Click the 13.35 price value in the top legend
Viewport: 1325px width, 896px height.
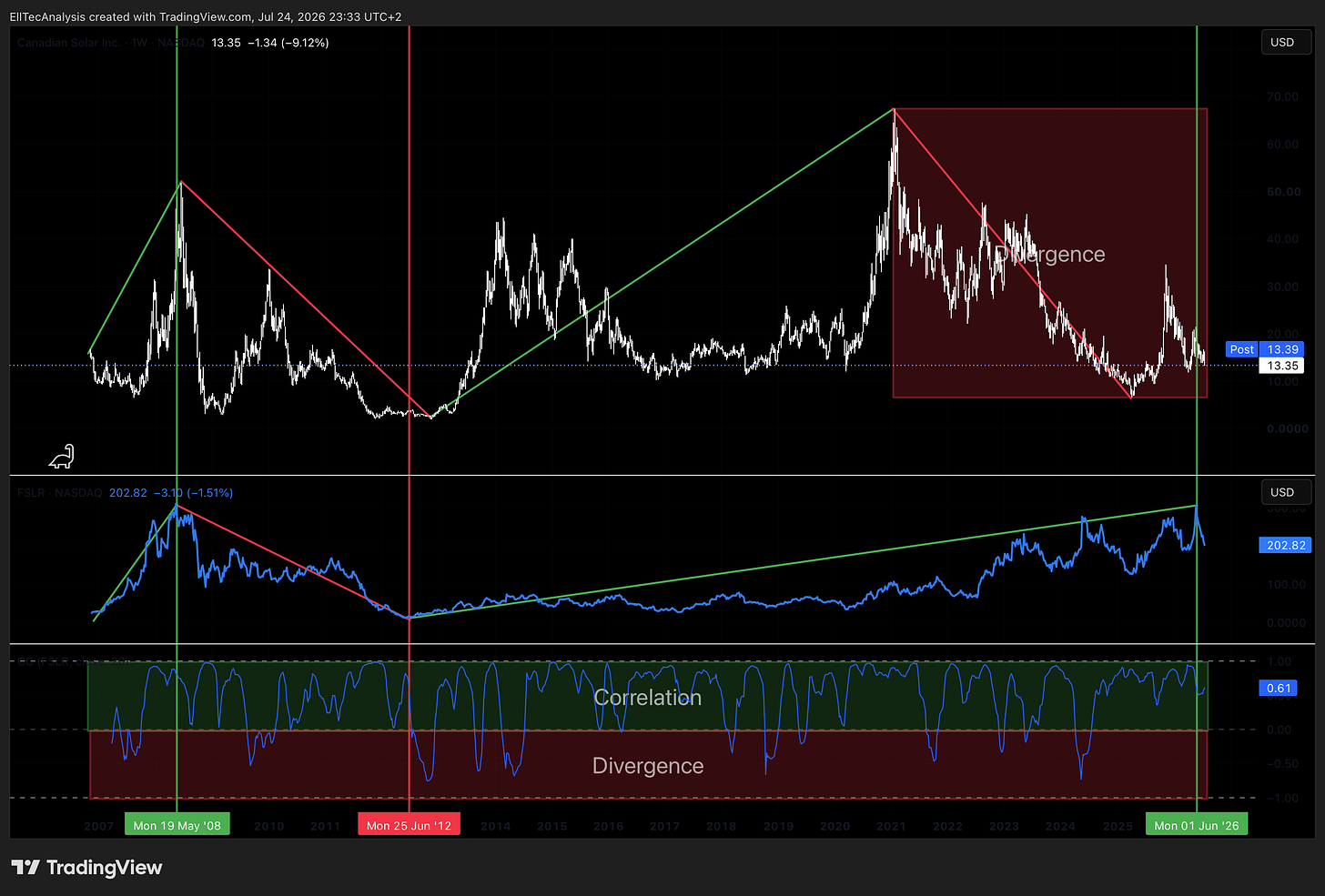[227, 43]
